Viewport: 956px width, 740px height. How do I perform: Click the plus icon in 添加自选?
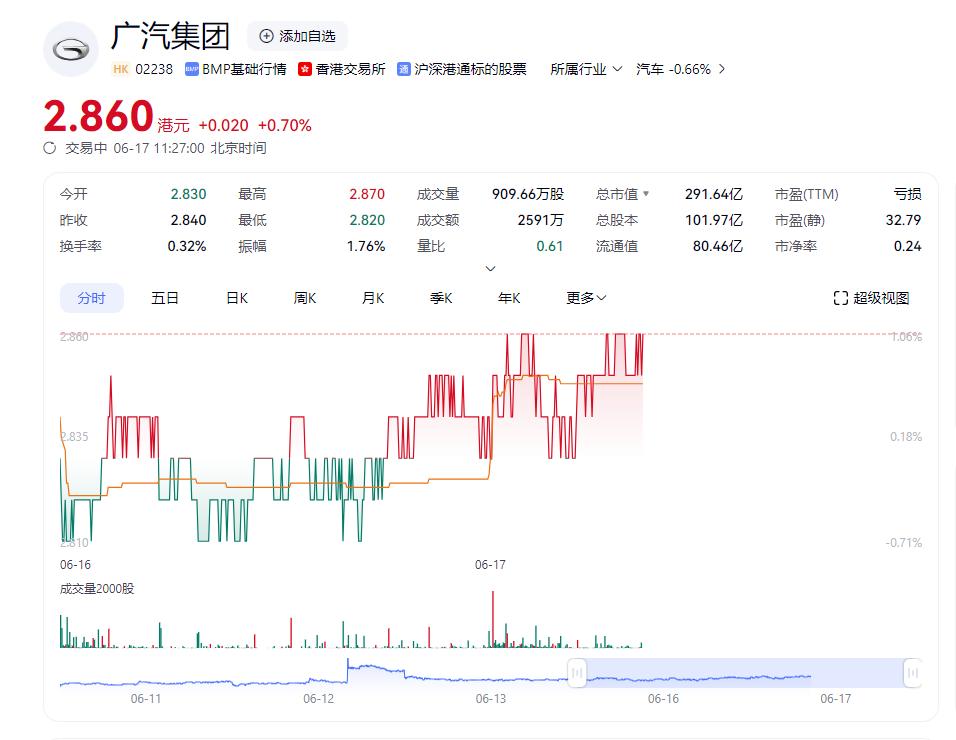pos(266,37)
